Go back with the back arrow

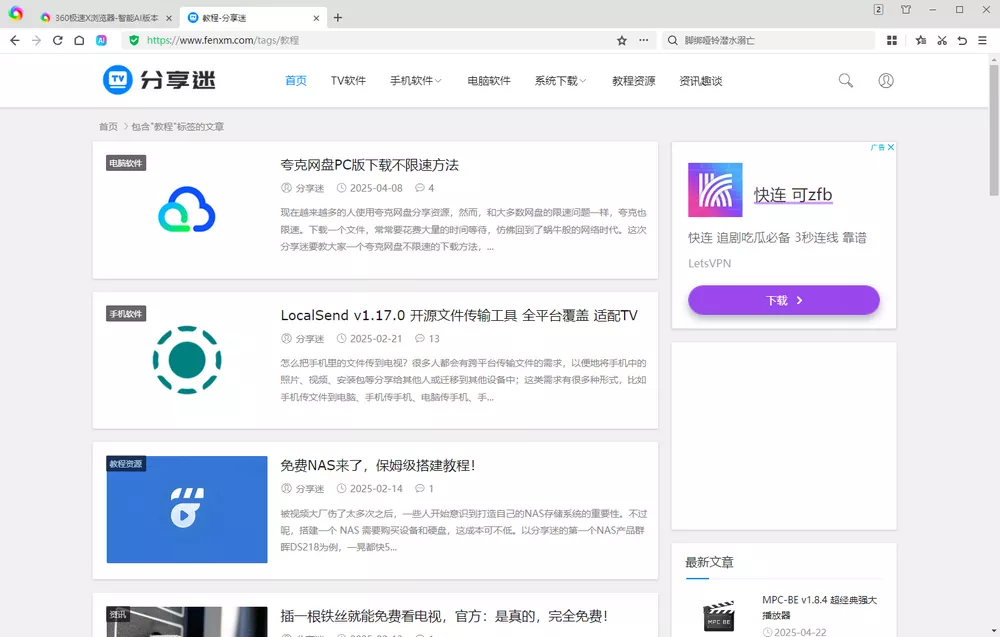15,41
